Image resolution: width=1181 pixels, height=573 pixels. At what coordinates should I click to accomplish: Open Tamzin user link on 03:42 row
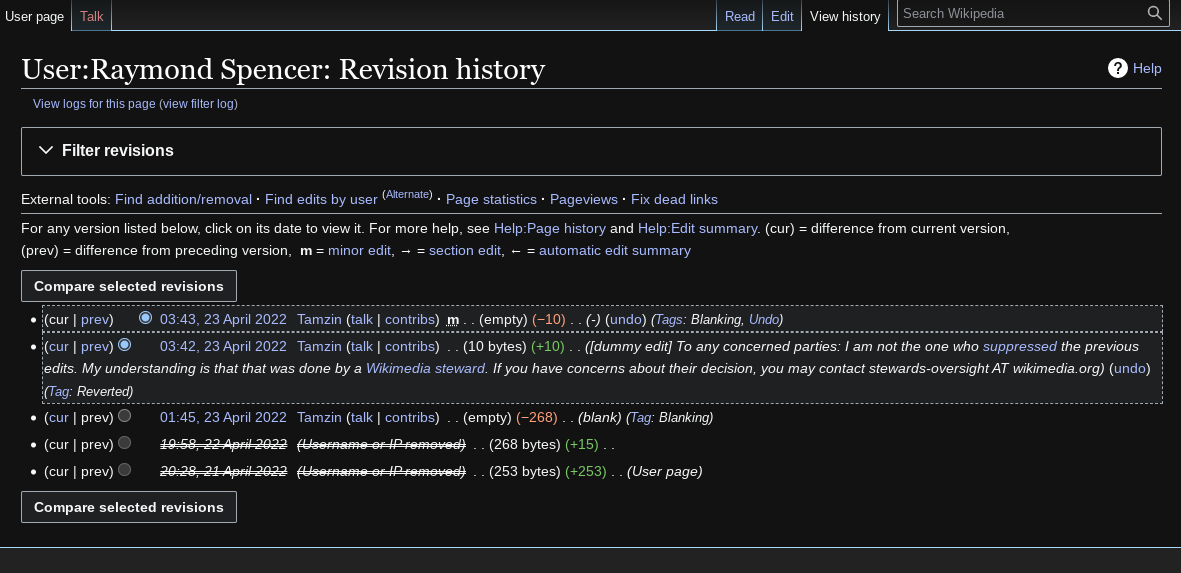[319, 346]
